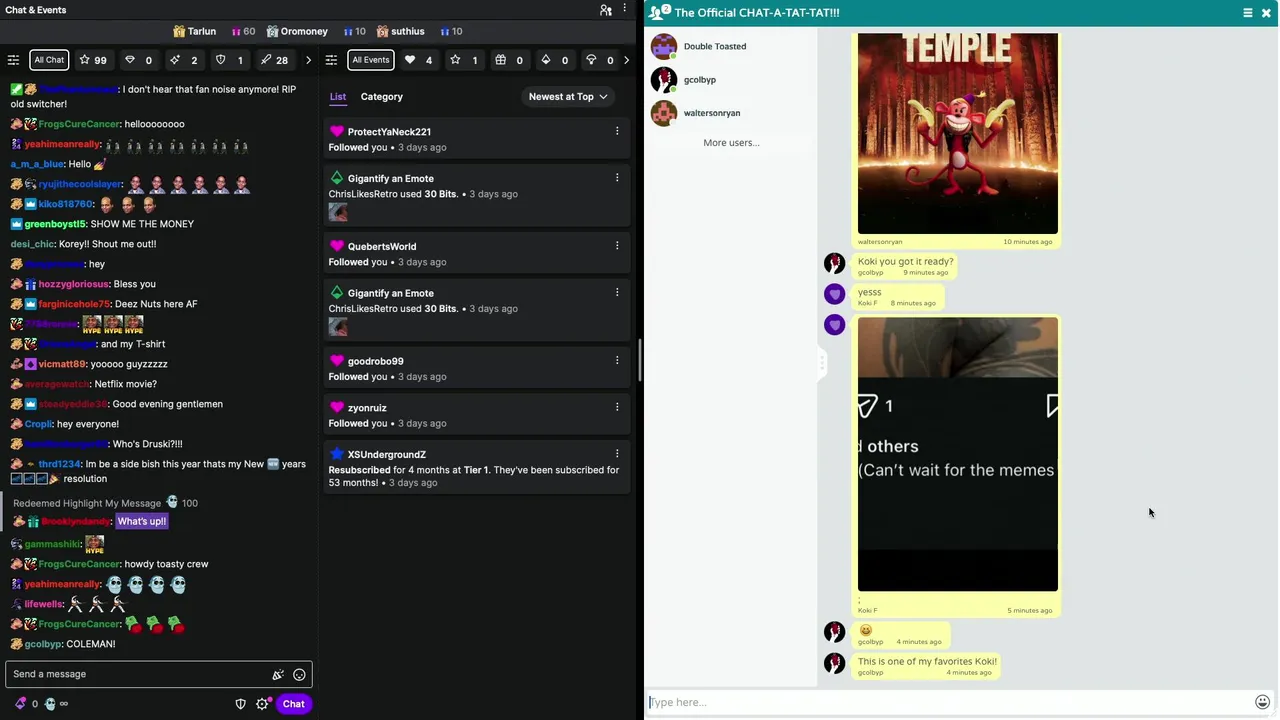Filter events by gift subs icon

pyautogui.click(x=509, y=60)
